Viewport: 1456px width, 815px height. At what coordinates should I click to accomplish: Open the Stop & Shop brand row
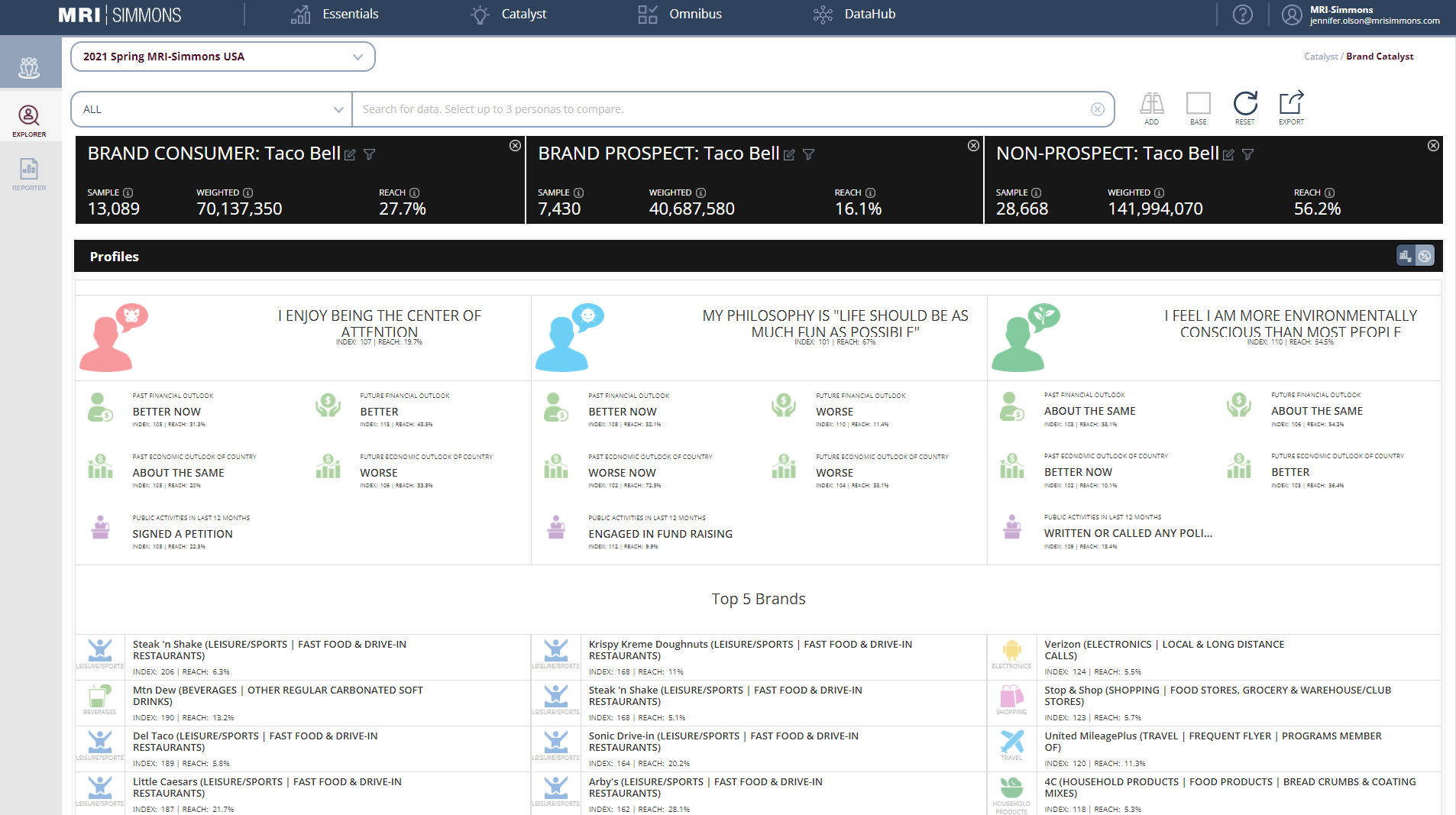1215,703
